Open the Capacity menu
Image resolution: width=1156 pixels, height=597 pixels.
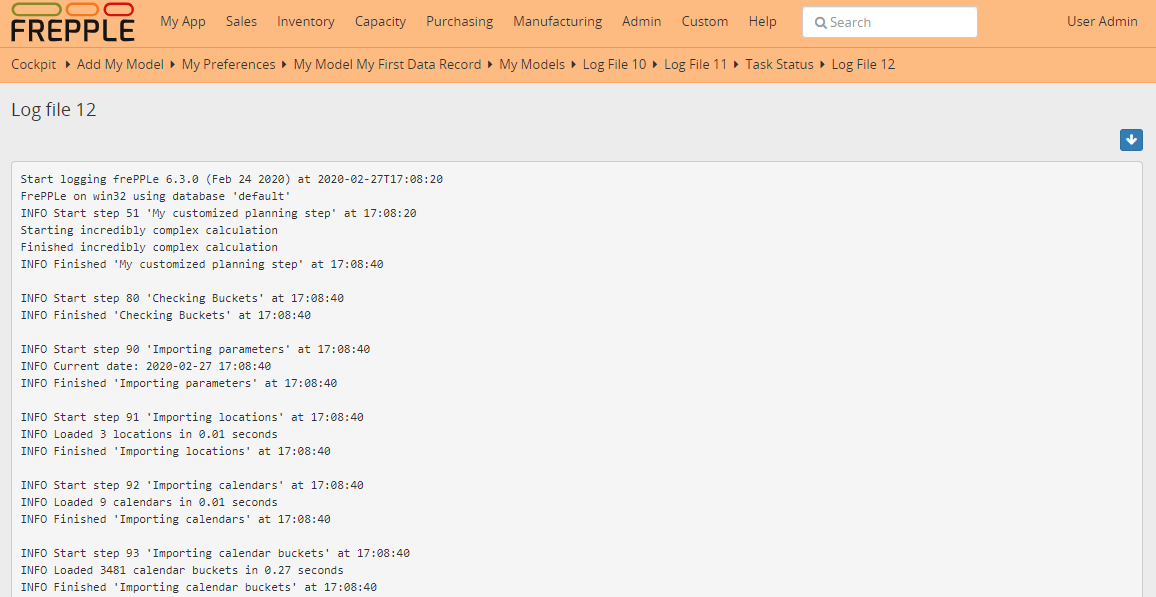coord(380,21)
